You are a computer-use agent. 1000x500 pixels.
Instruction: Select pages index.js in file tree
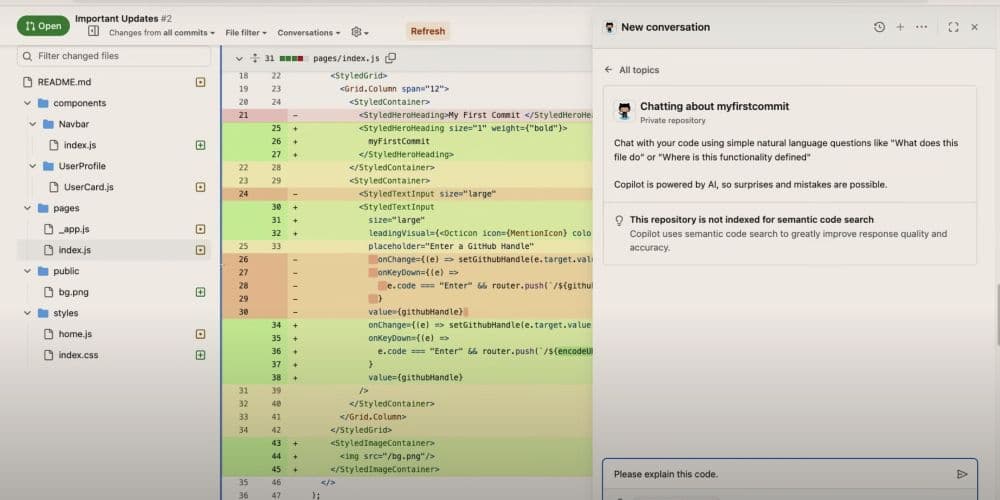click(114, 250)
